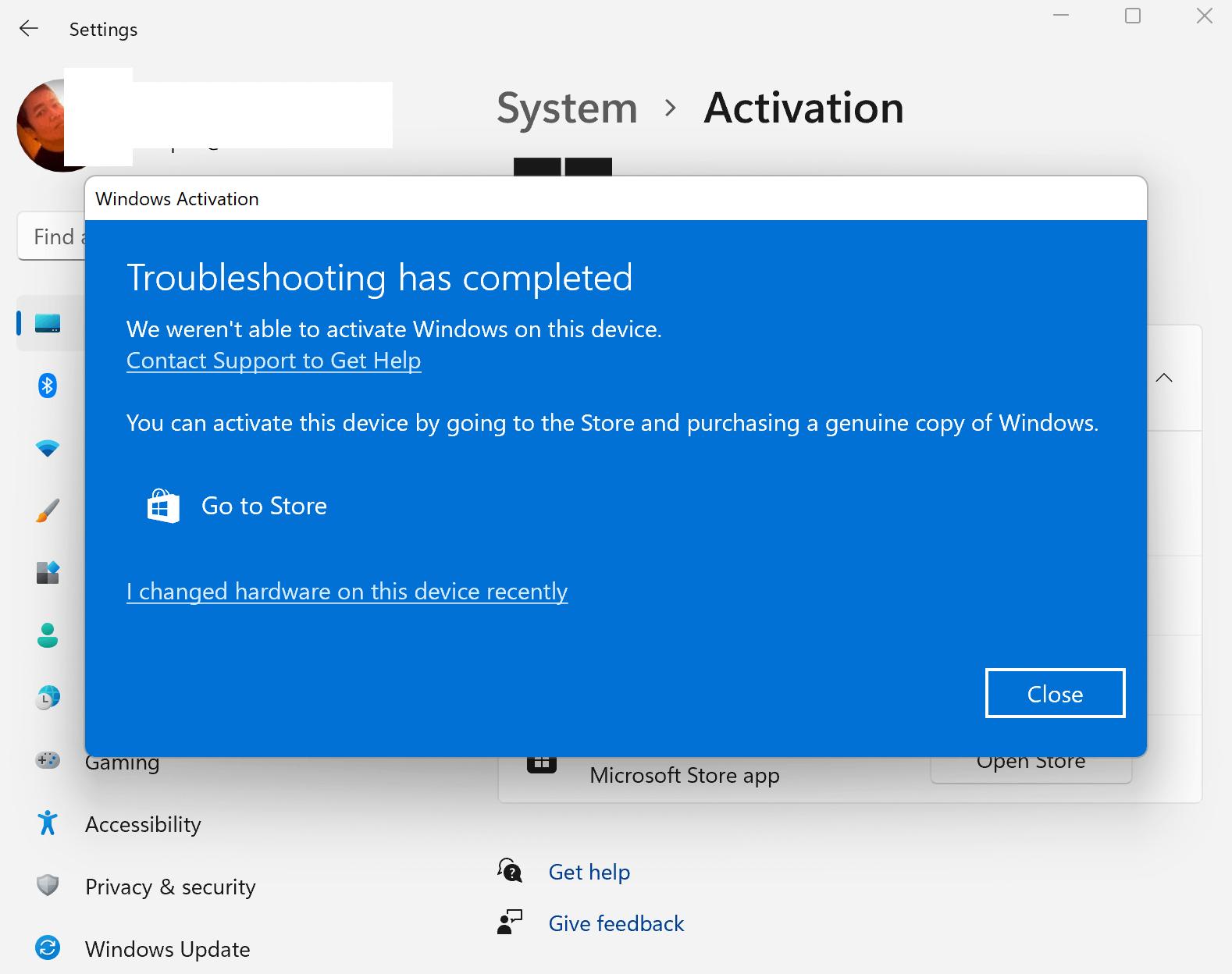Viewport: 1232px width, 974px height.
Task: Click the Find a setting search box
Action: (x=52, y=236)
